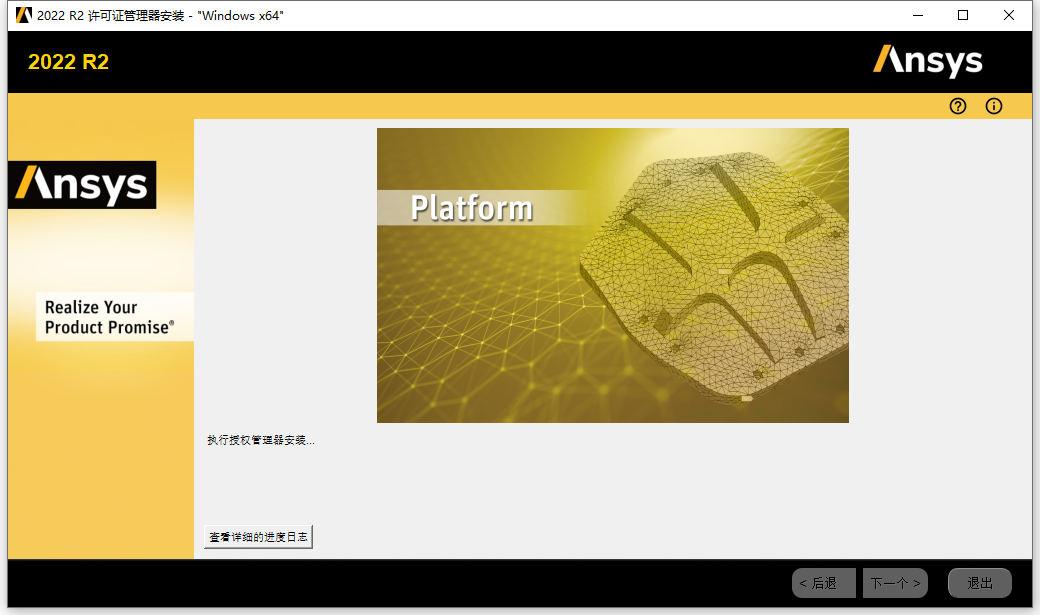1040x615 pixels.
Task: Click the information circle icon
Action: pyautogui.click(x=994, y=106)
